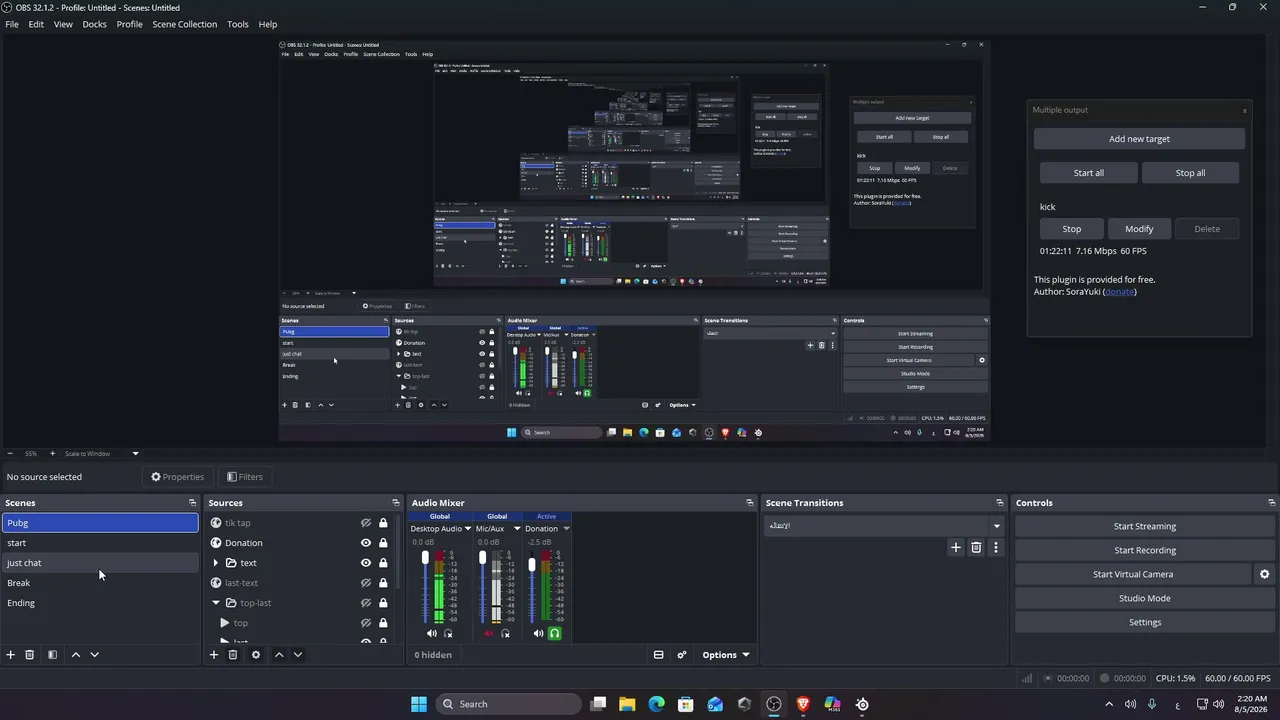Open the Windows Start menu
Viewport: 1280px width, 720px height.
(419, 704)
